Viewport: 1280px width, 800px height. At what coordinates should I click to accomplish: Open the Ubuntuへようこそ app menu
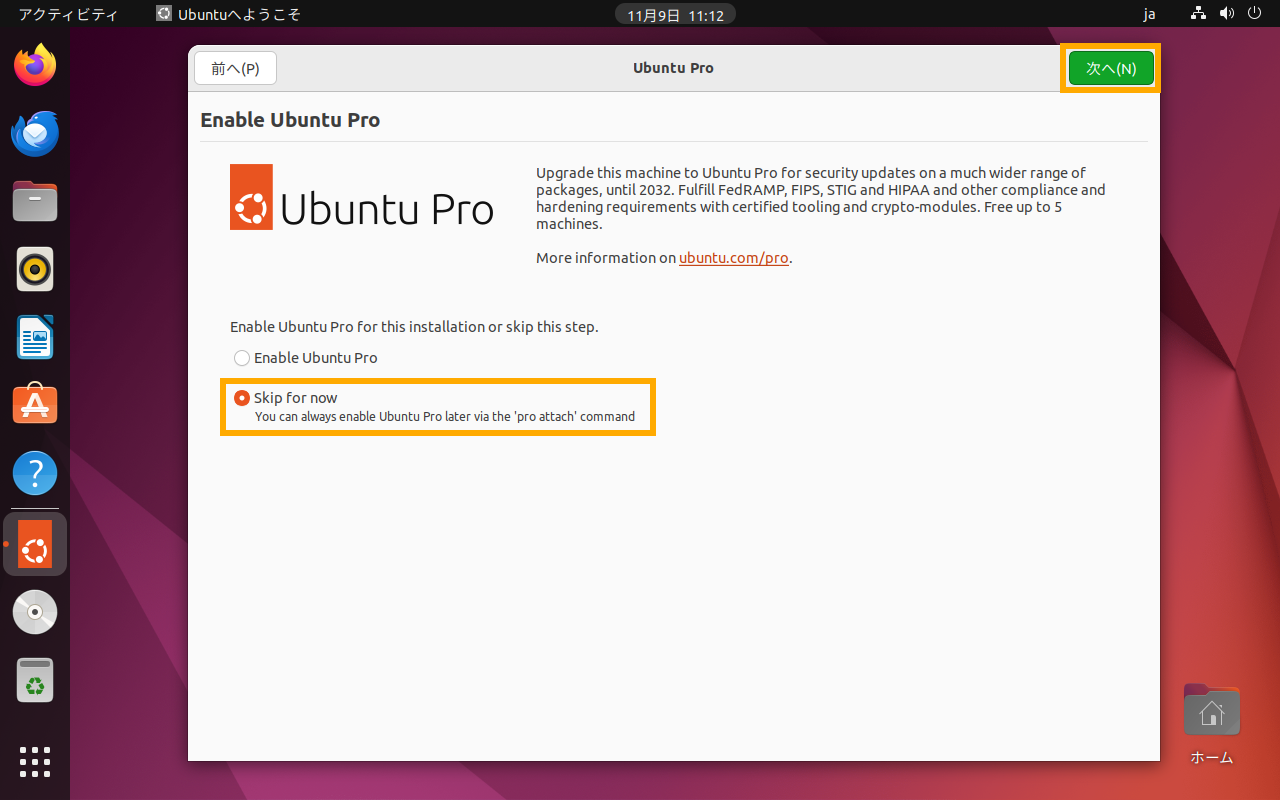point(228,14)
